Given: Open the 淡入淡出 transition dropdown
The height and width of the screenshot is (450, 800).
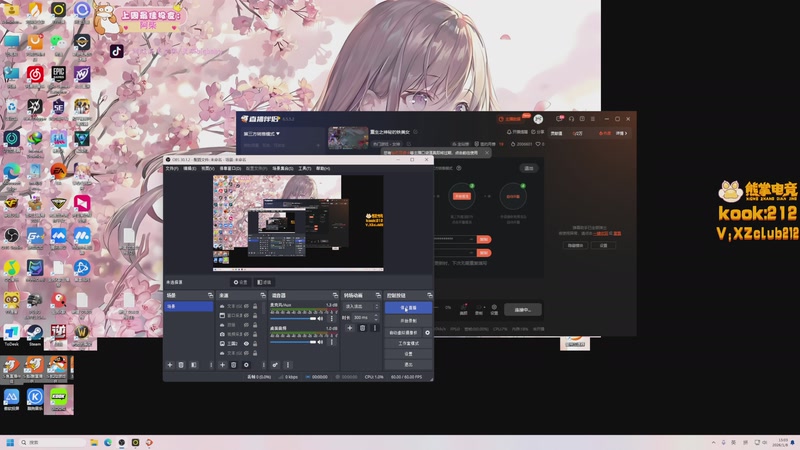Looking at the screenshot, I should click(362, 307).
